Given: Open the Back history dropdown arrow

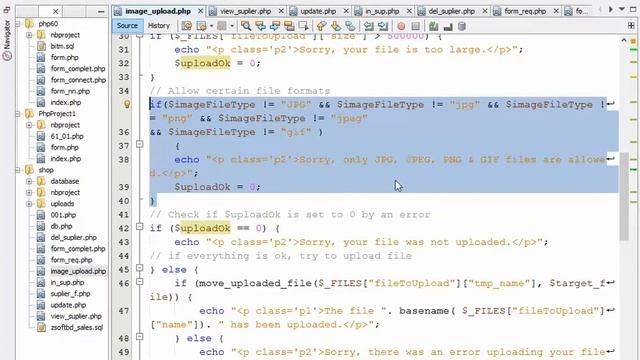Looking at the screenshot, I should click(x=211, y=26).
